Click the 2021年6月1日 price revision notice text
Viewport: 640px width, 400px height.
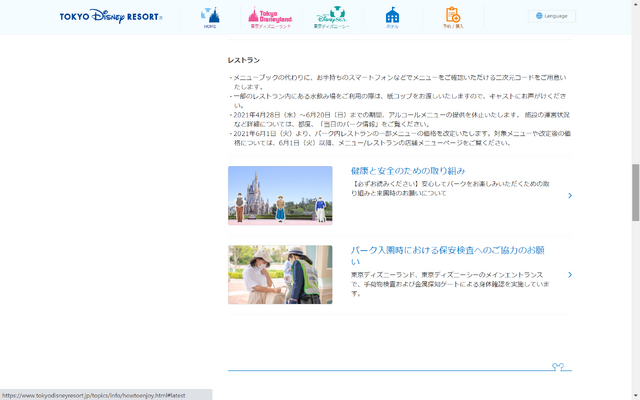(402, 138)
